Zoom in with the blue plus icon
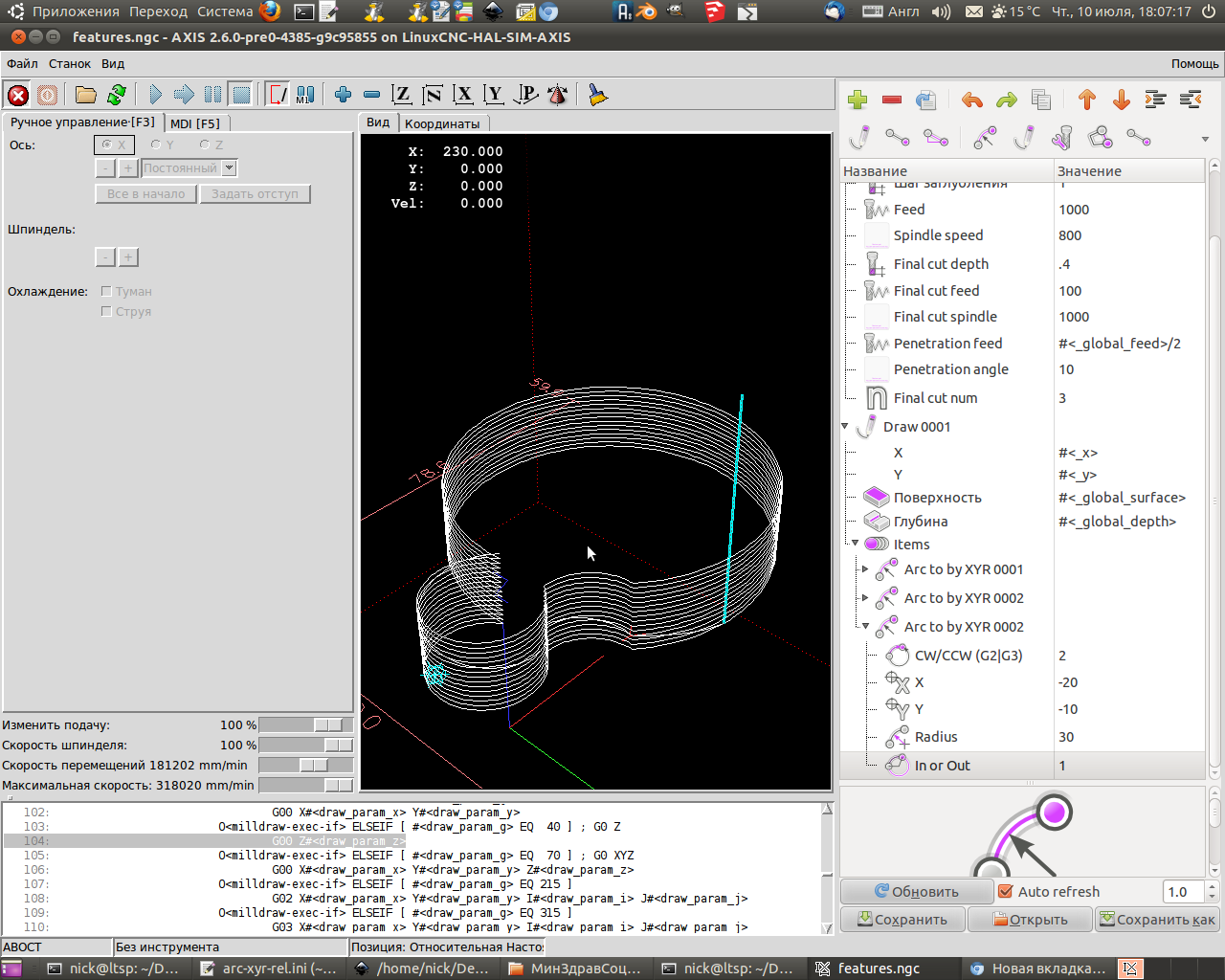 point(343,95)
